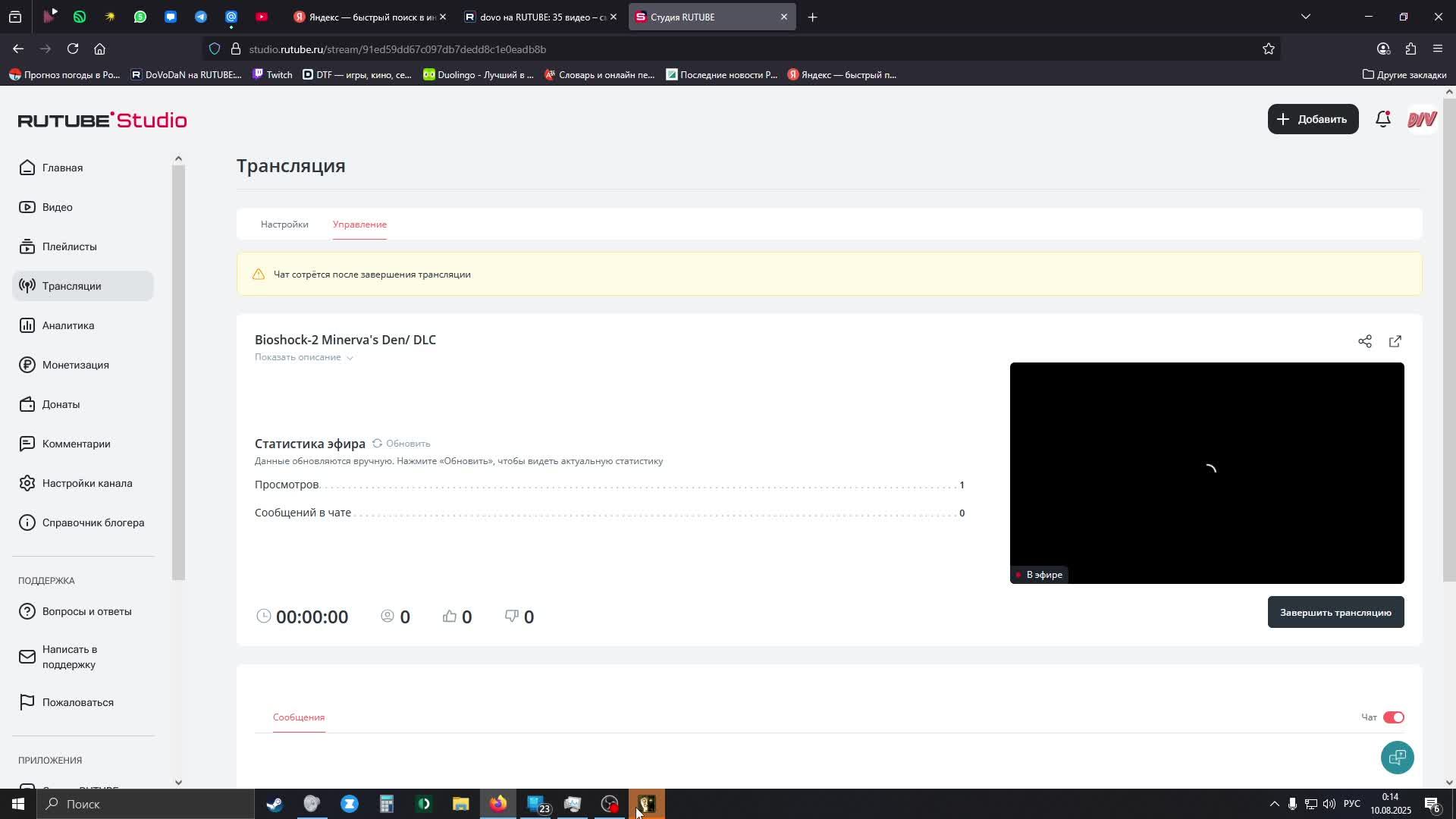
Task: Open Monetization in the sidebar
Action: 75,365
